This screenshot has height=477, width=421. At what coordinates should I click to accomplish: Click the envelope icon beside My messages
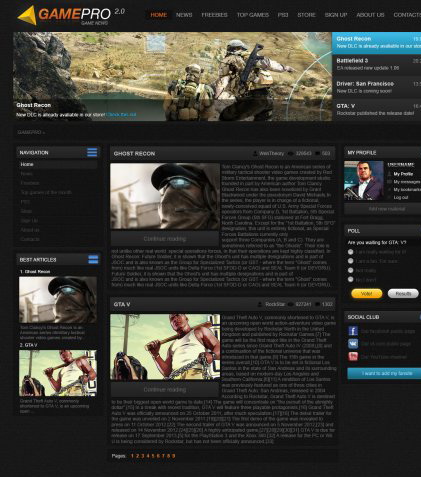tap(389, 182)
